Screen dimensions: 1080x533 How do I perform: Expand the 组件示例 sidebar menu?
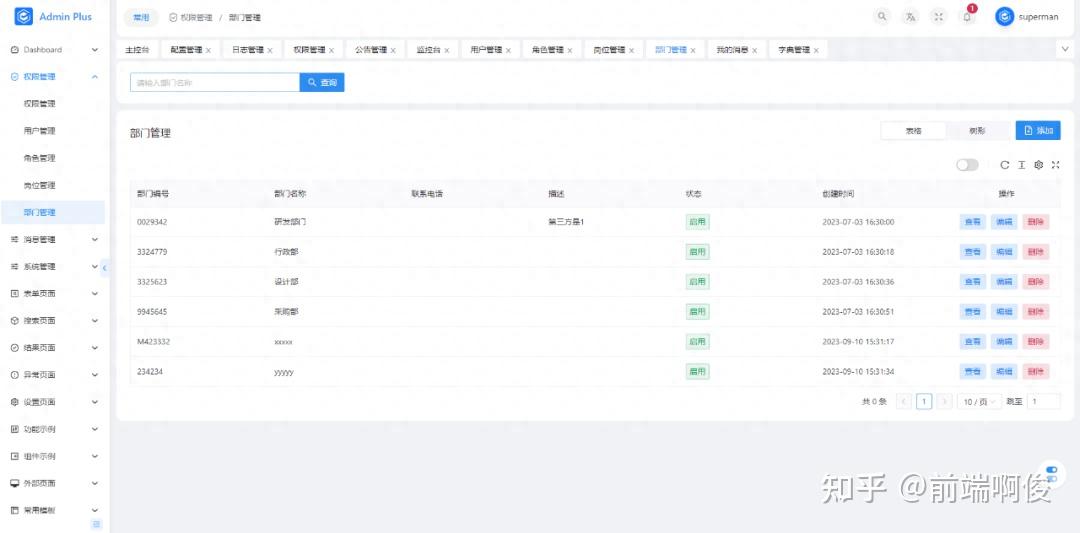[52, 456]
